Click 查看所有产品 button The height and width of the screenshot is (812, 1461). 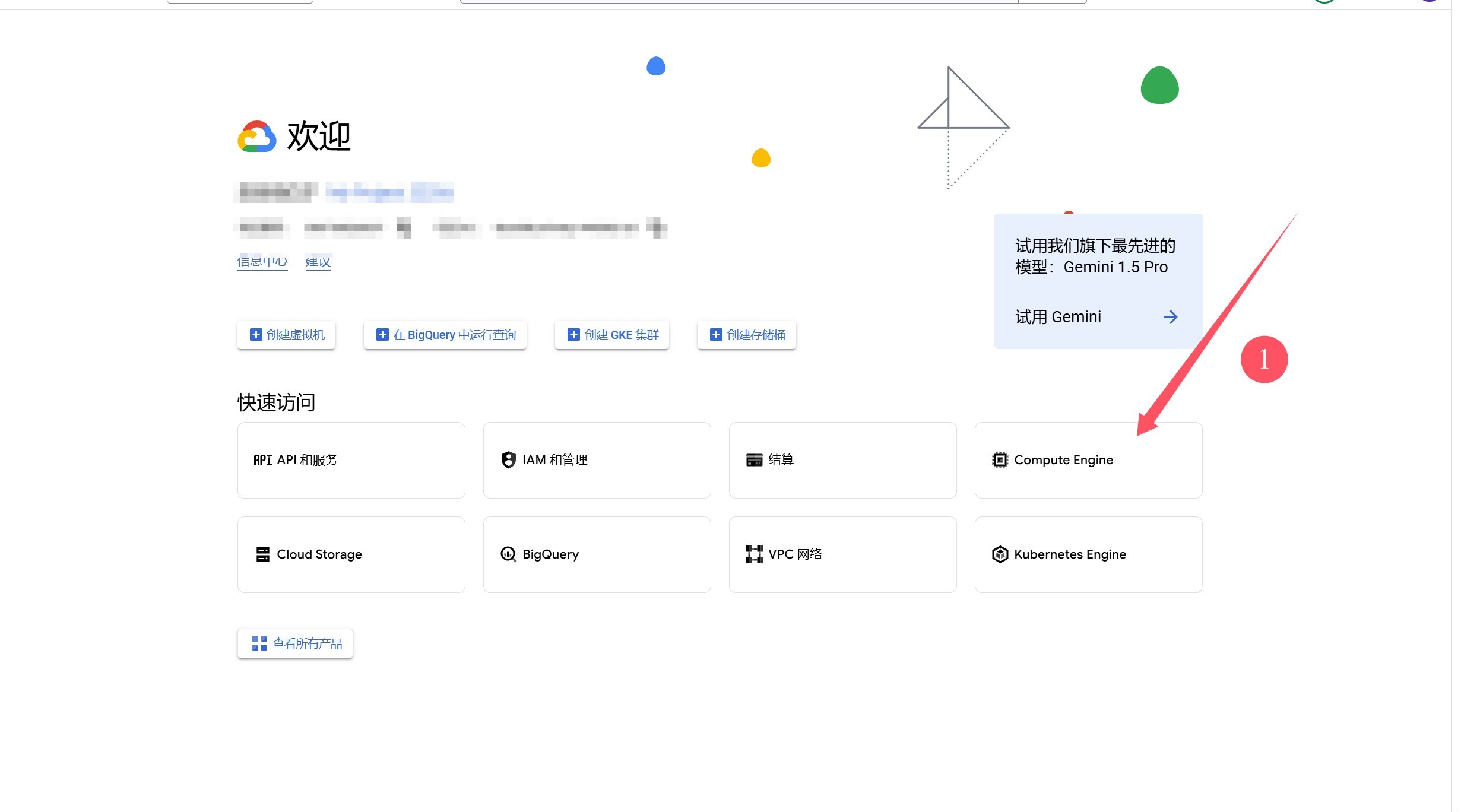tap(296, 643)
